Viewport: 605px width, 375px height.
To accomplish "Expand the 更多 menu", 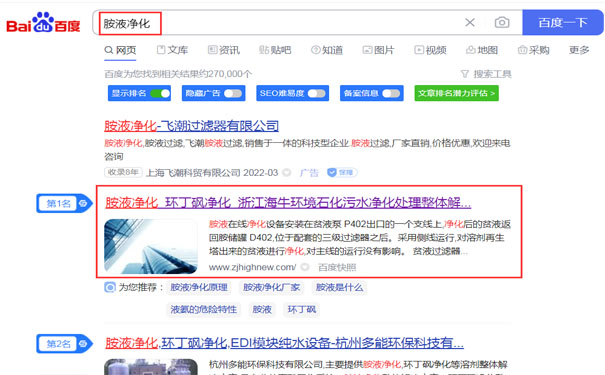I will [x=579, y=50].
